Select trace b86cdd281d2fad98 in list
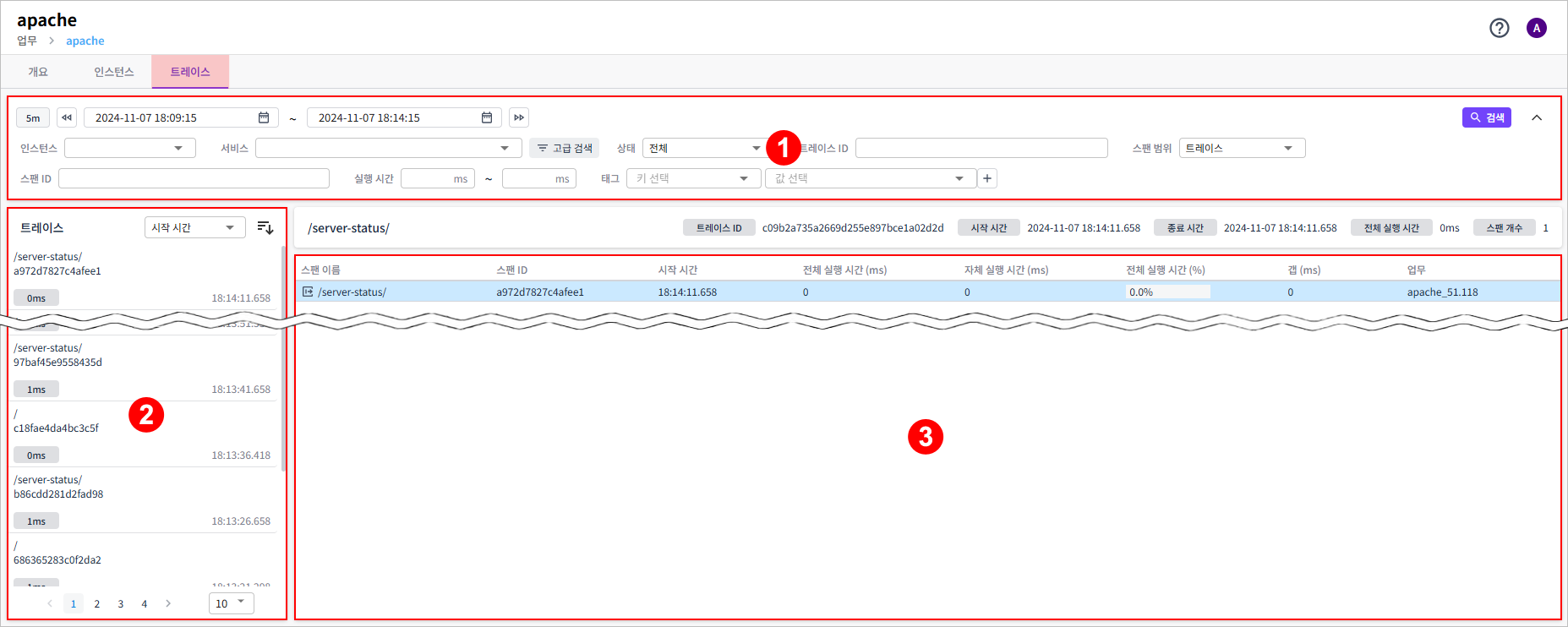 pyautogui.click(x=142, y=500)
